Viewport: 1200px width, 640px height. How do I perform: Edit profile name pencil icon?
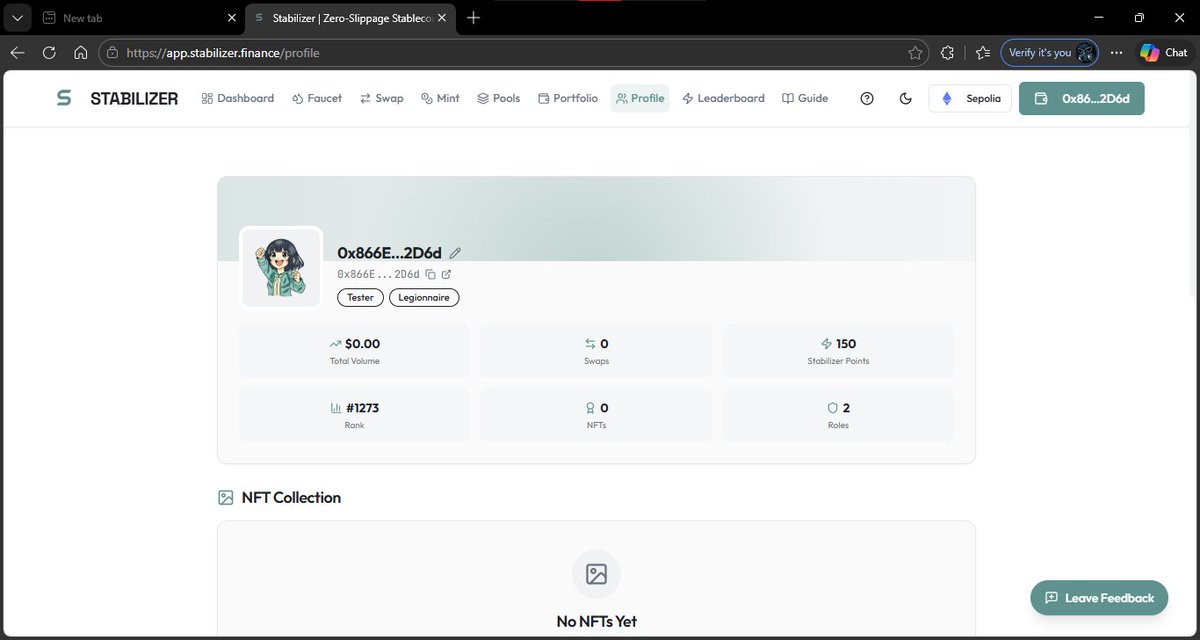[455, 253]
